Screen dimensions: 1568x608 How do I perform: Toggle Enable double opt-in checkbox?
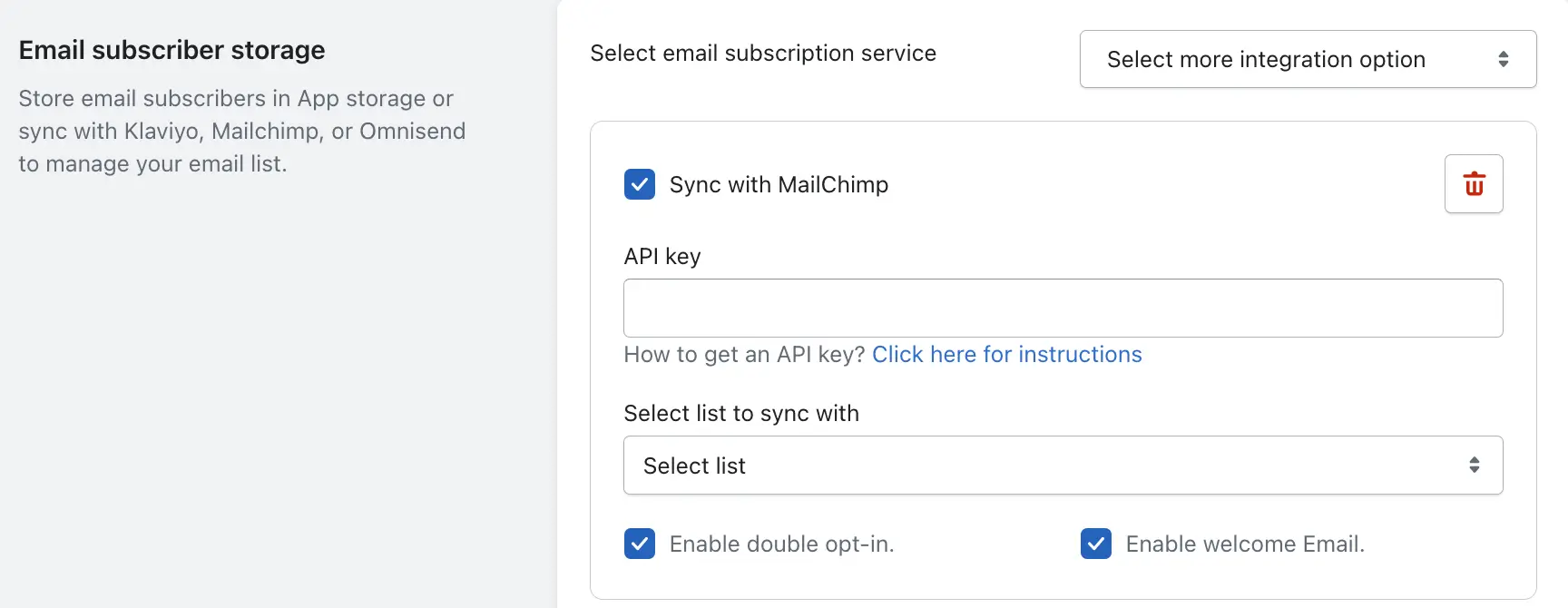pyautogui.click(x=640, y=544)
